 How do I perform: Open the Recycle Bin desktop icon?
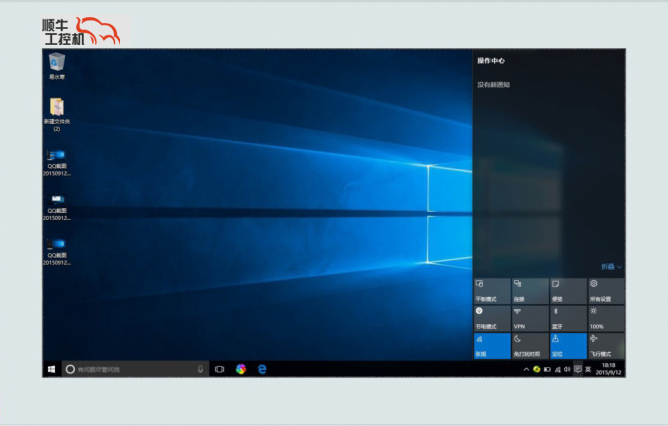(57, 66)
